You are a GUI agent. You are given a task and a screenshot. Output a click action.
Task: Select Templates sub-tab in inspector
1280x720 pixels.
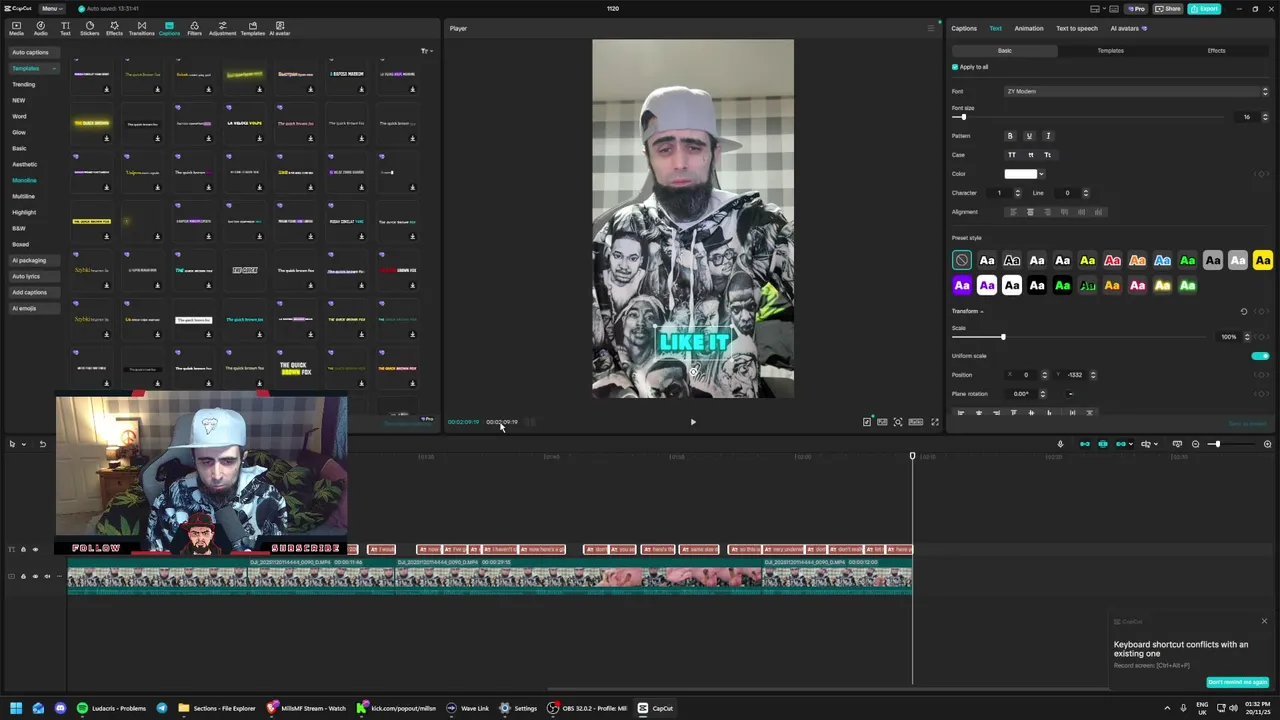(1110, 51)
